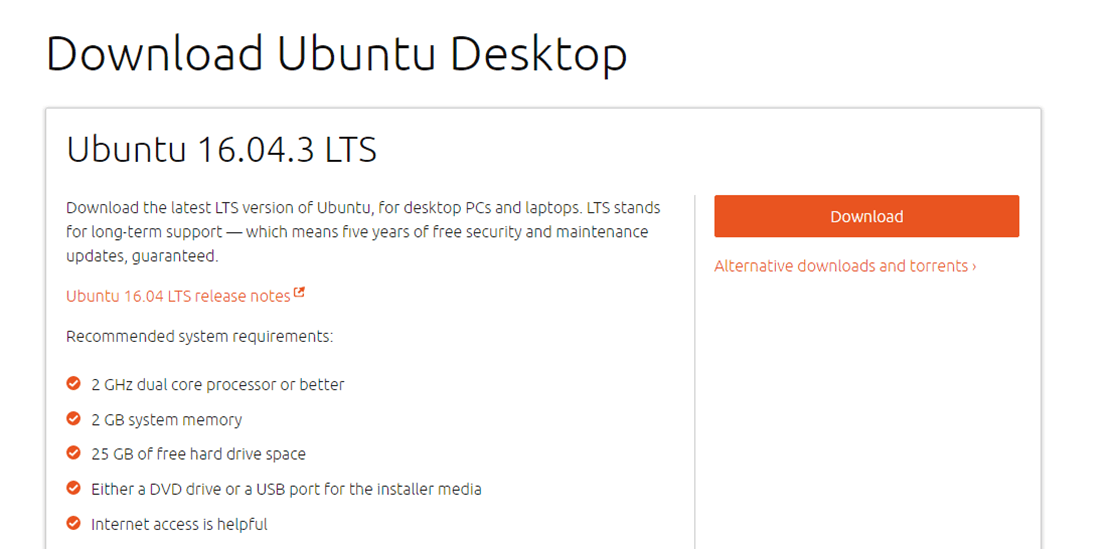Click the external link icon beside release notes
The height and width of the screenshot is (549, 1115).
coord(299,294)
